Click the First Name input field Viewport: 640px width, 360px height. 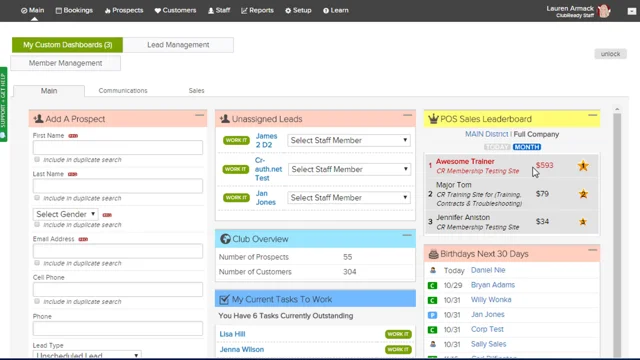[118, 147]
